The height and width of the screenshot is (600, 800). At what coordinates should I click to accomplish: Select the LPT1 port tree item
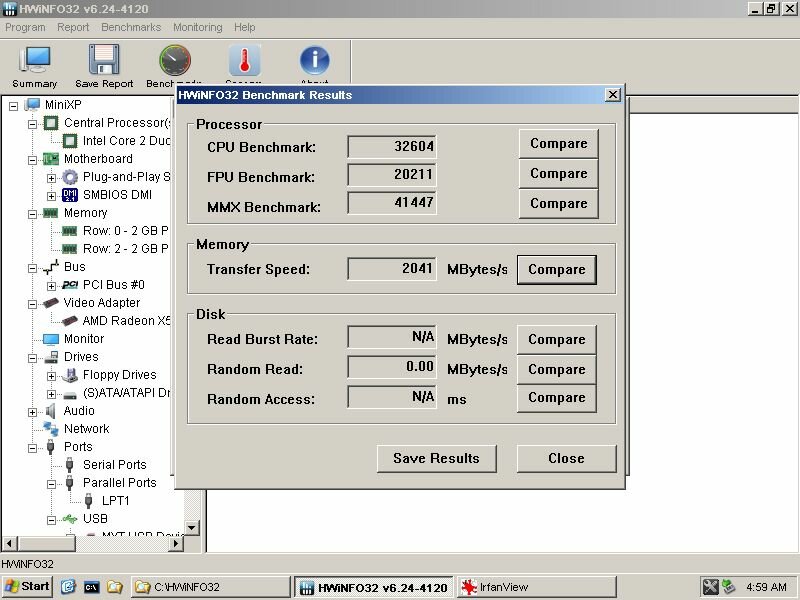[115, 501]
